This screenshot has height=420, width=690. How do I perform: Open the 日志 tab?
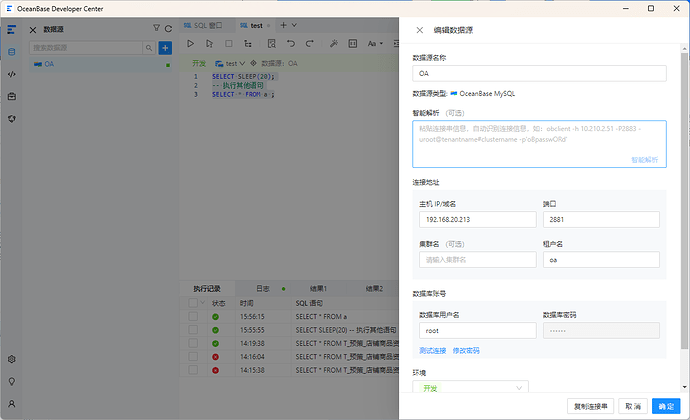[263, 289]
